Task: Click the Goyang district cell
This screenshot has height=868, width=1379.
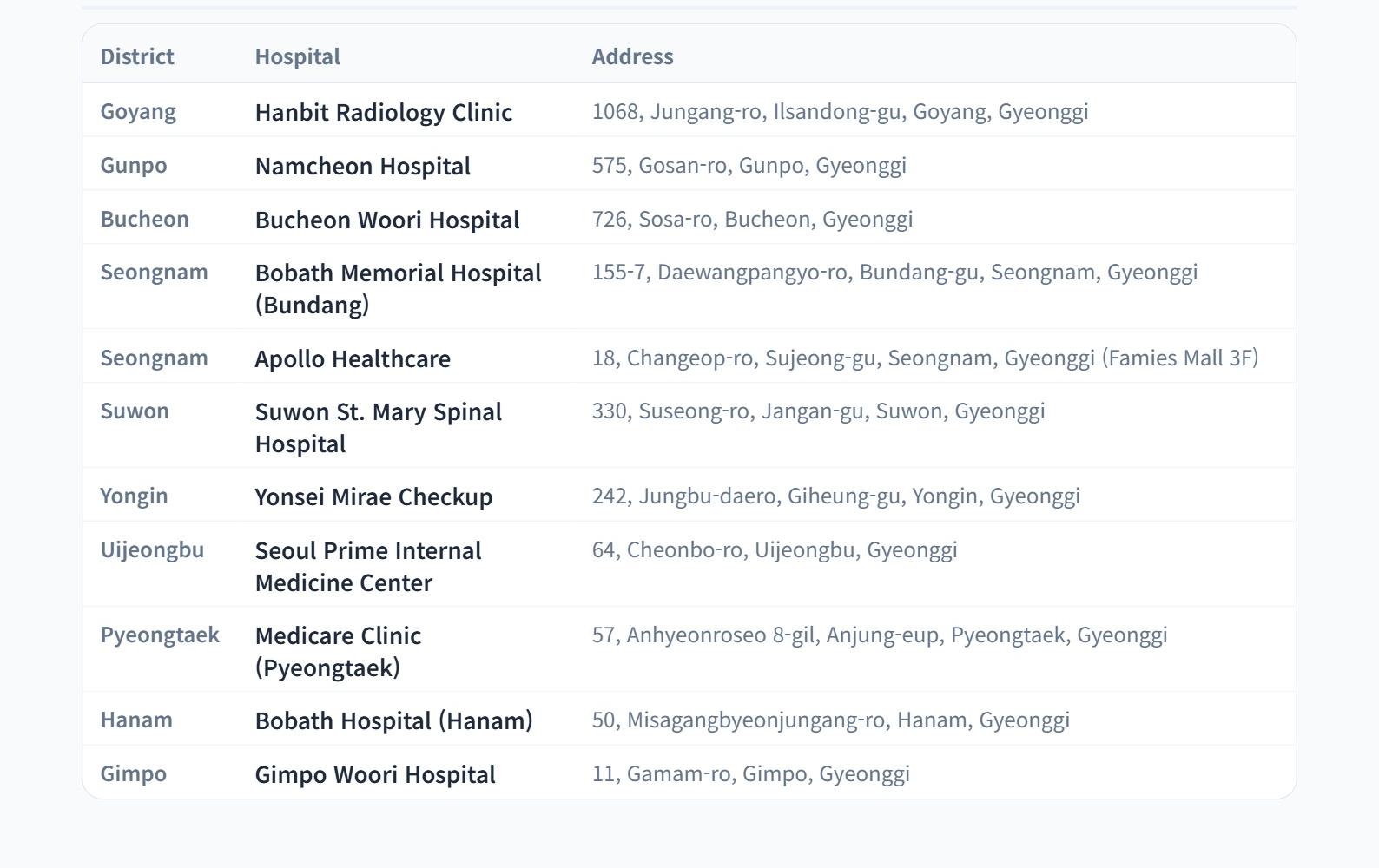Action: pyautogui.click(x=138, y=112)
